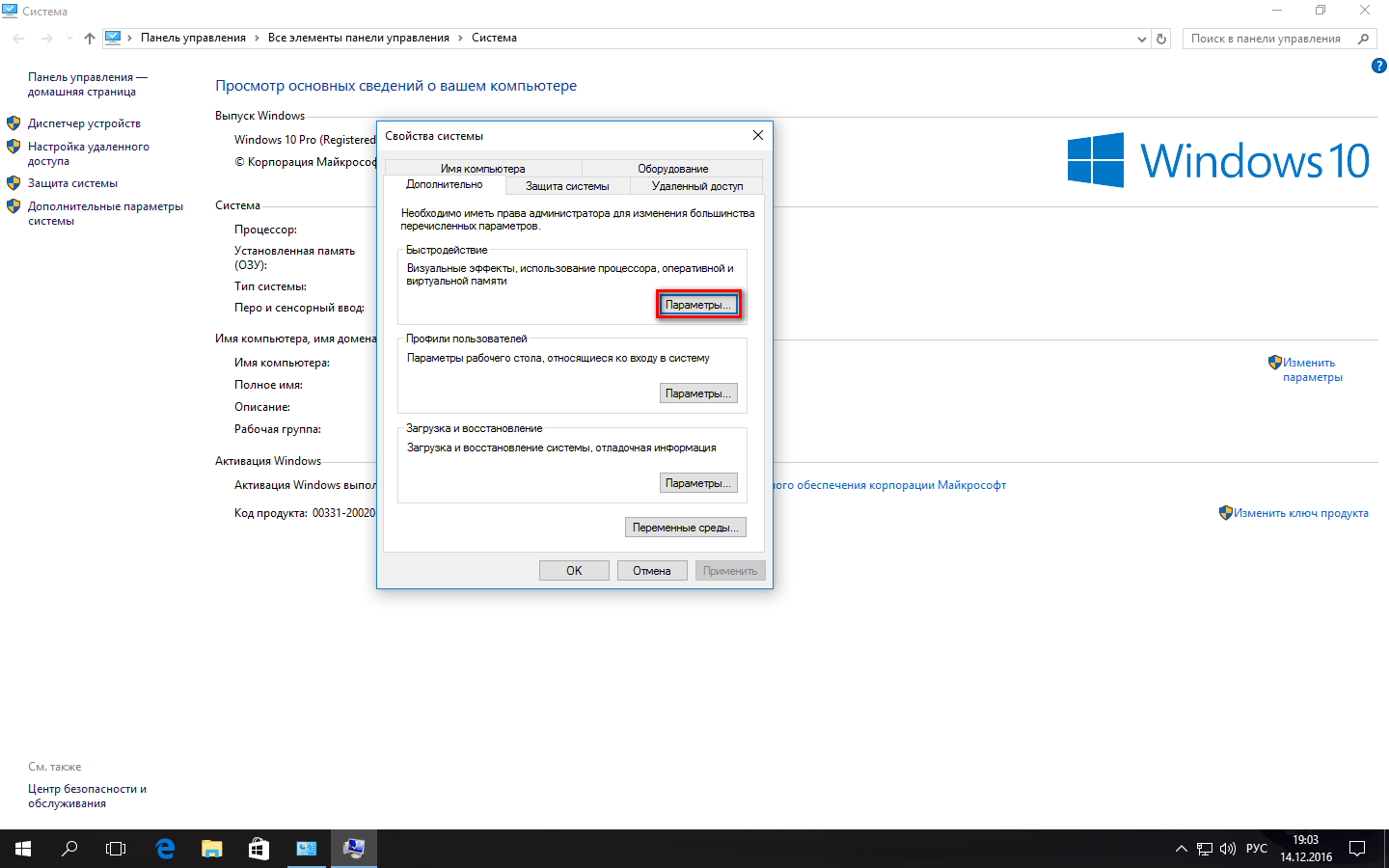This screenshot has width=1389, height=868.
Task: Open the Action Center notifications icon
Action: (x=1357, y=849)
